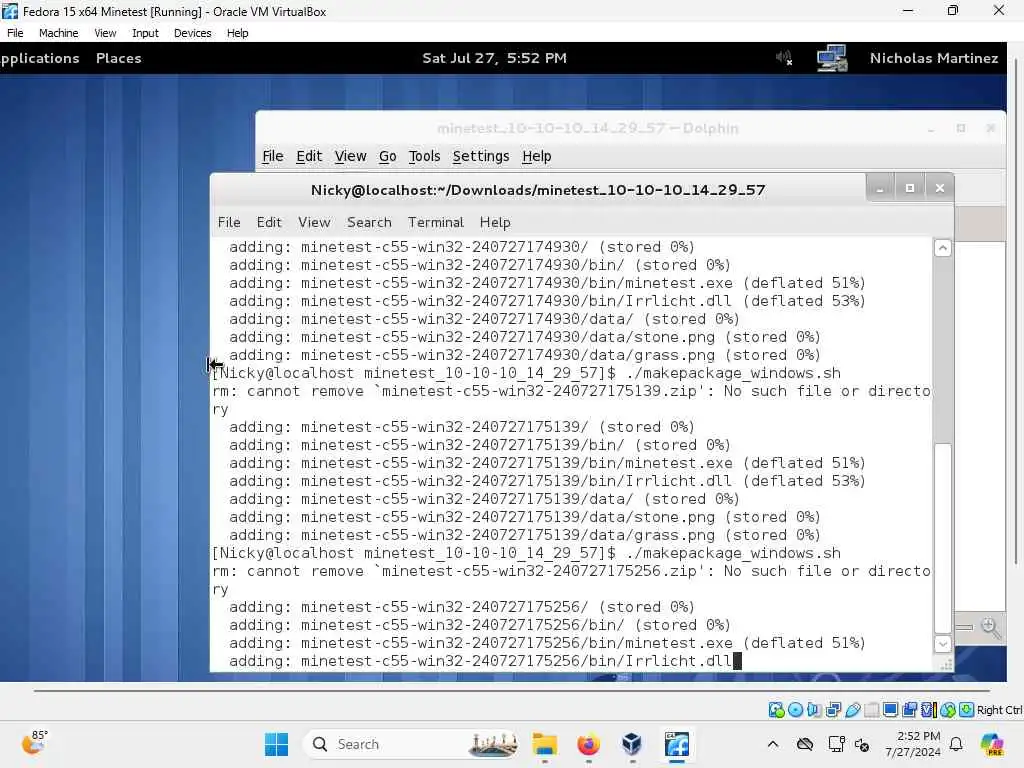The width and height of the screenshot is (1024, 768).
Task: Click the zoom slider in Dolphin status bar
Action: [965, 627]
